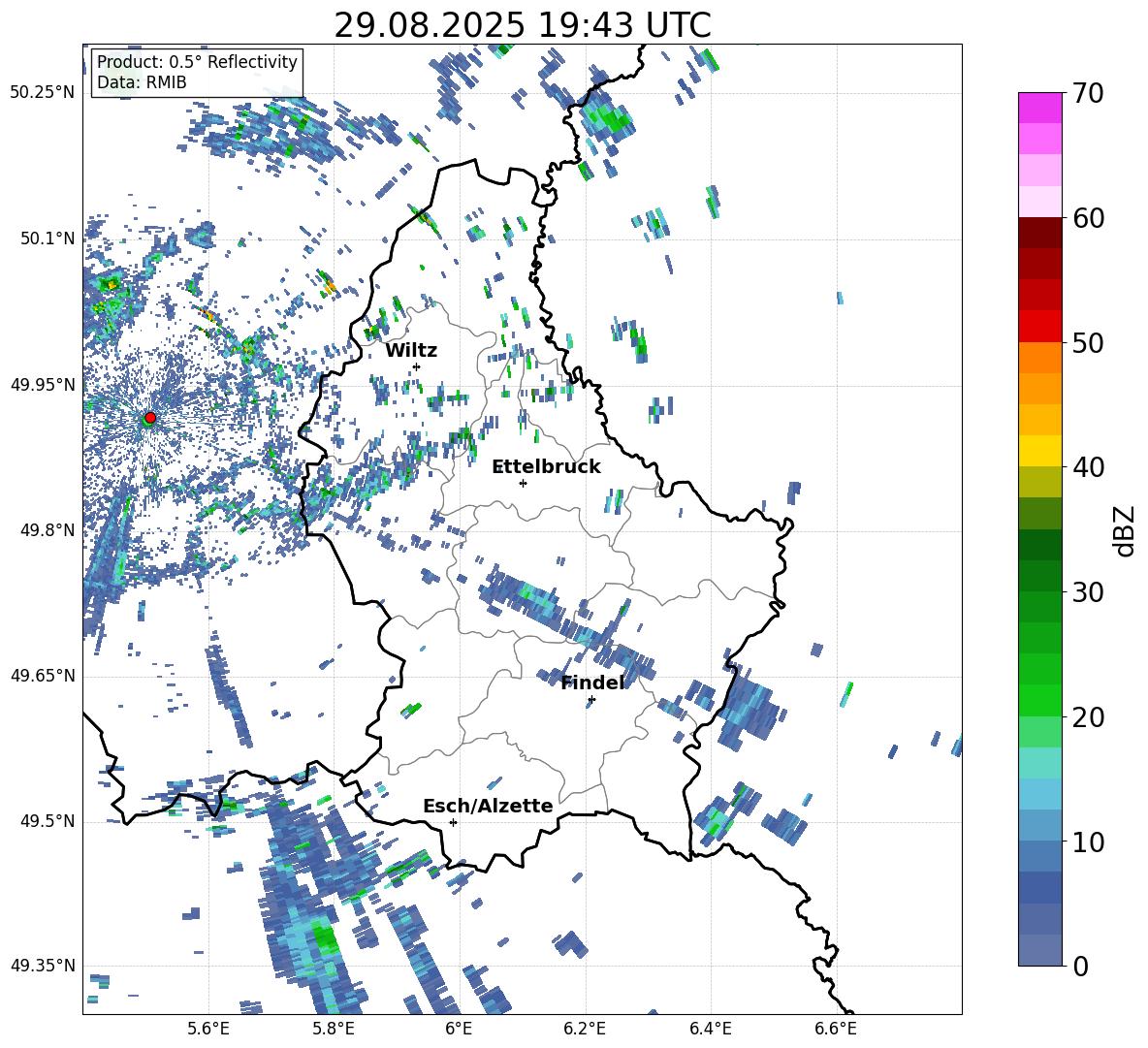Click the Wiltz city label

pyautogui.click(x=411, y=351)
